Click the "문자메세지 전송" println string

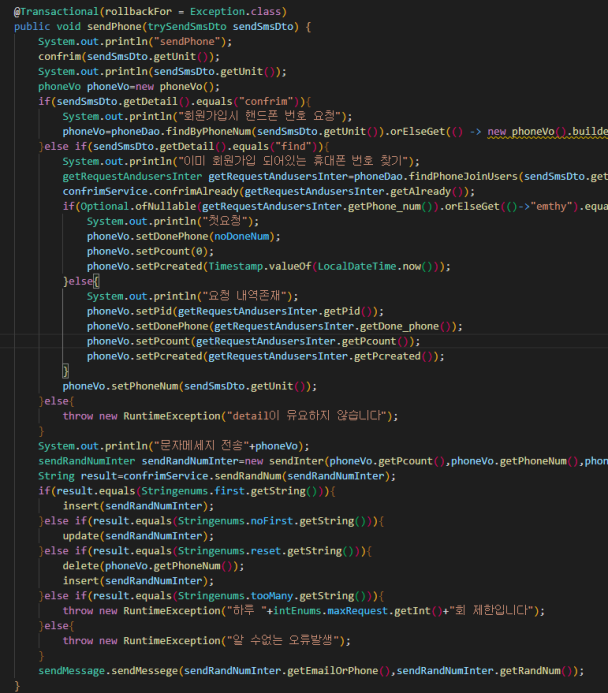pos(202,446)
